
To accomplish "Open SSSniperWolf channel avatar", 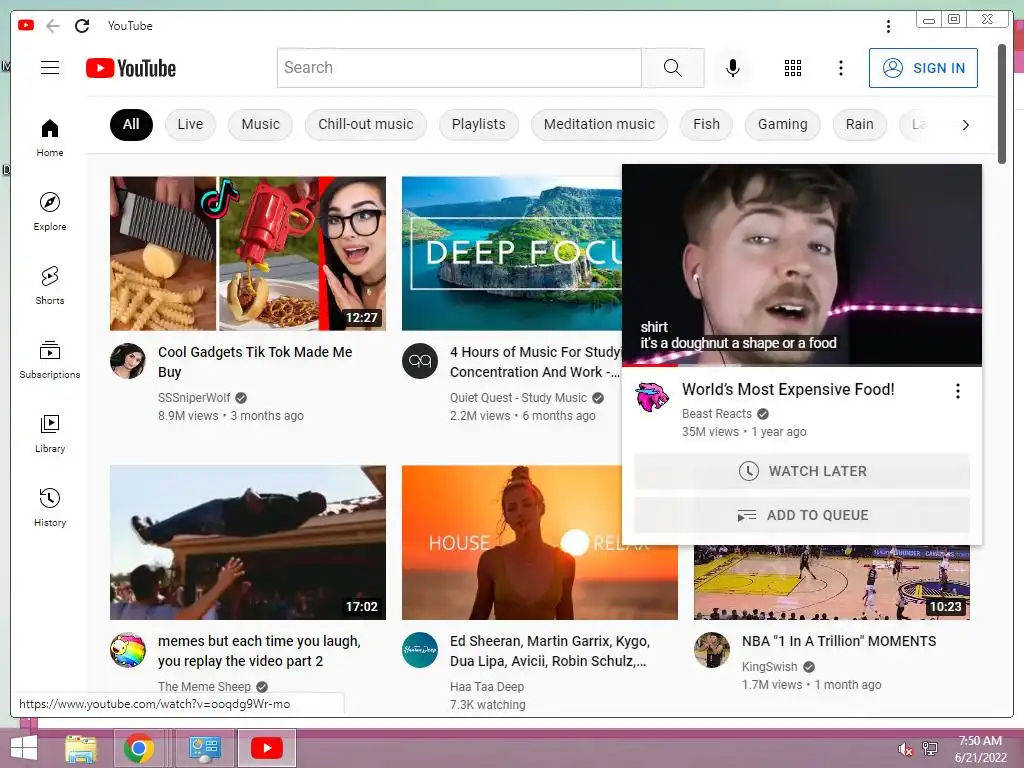I will point(128,360).
